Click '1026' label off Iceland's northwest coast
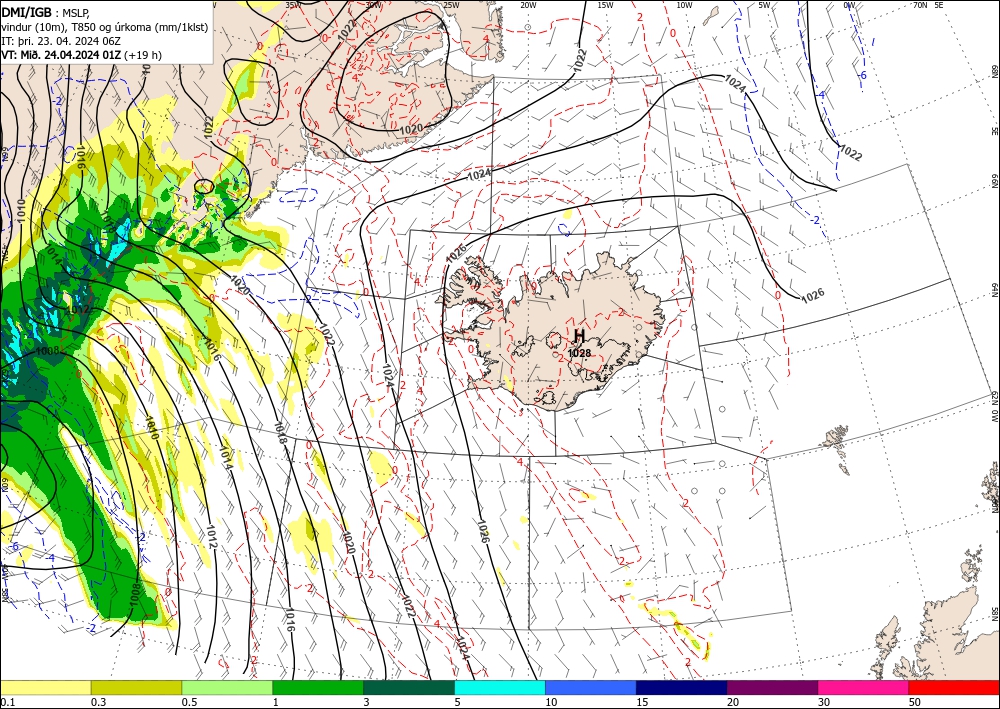The image size is (1000, 709). tap(457, 252)
